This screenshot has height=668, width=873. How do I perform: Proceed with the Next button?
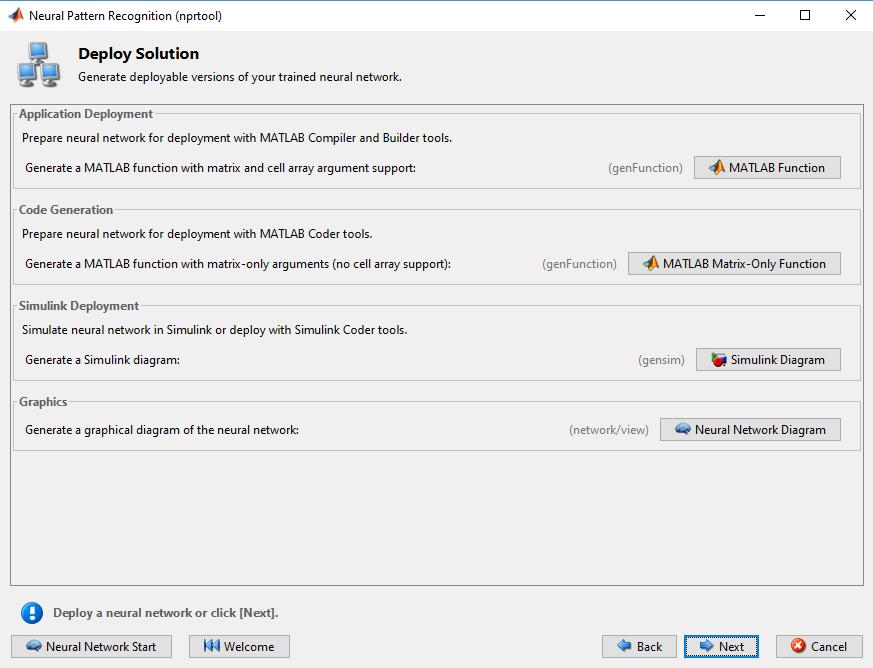pyautogui.click(x=722, y=646)
